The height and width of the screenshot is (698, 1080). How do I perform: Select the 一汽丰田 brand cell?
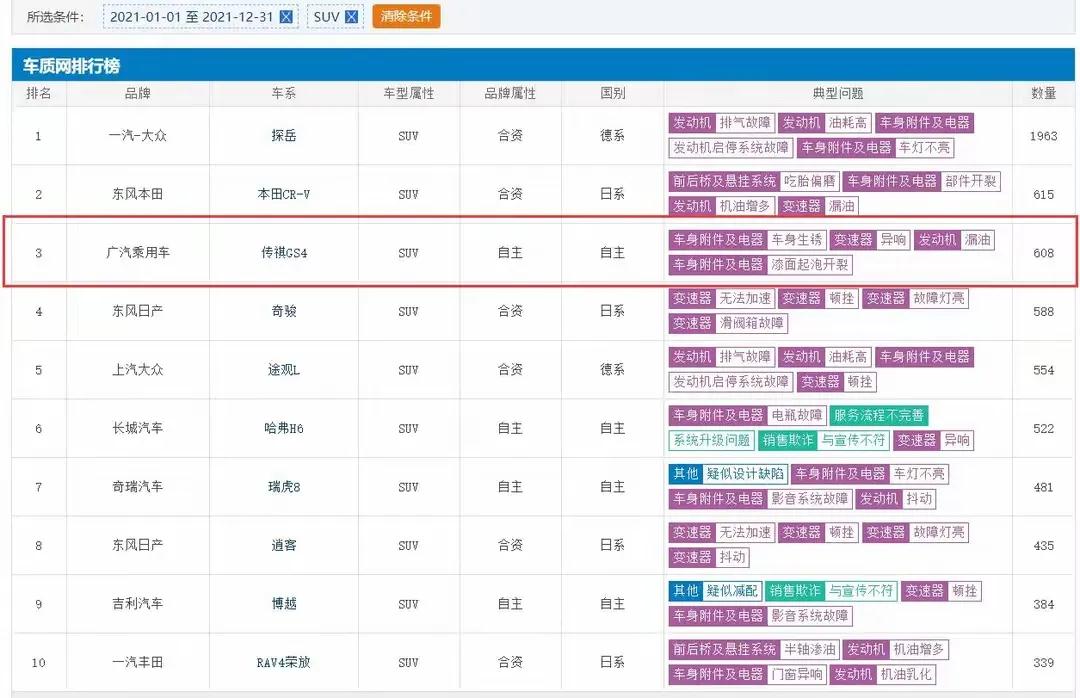tap(138, 662)
